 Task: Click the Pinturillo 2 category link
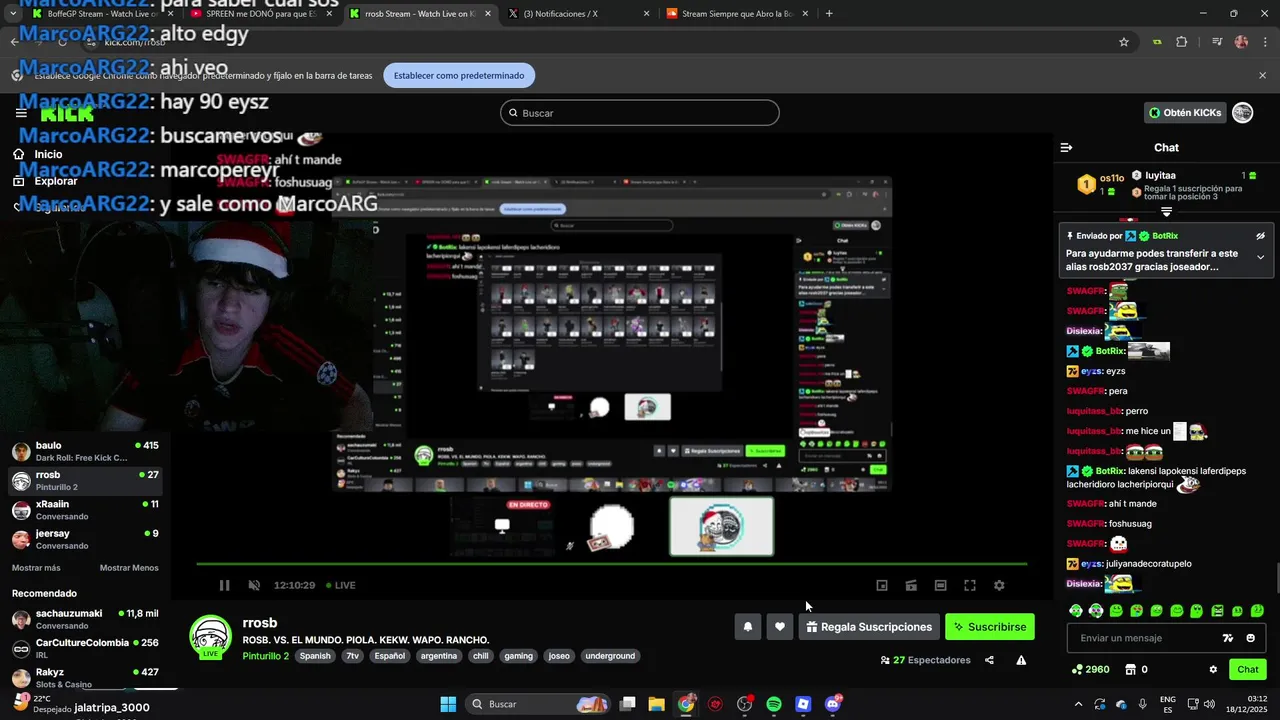(x=265, y=656)
